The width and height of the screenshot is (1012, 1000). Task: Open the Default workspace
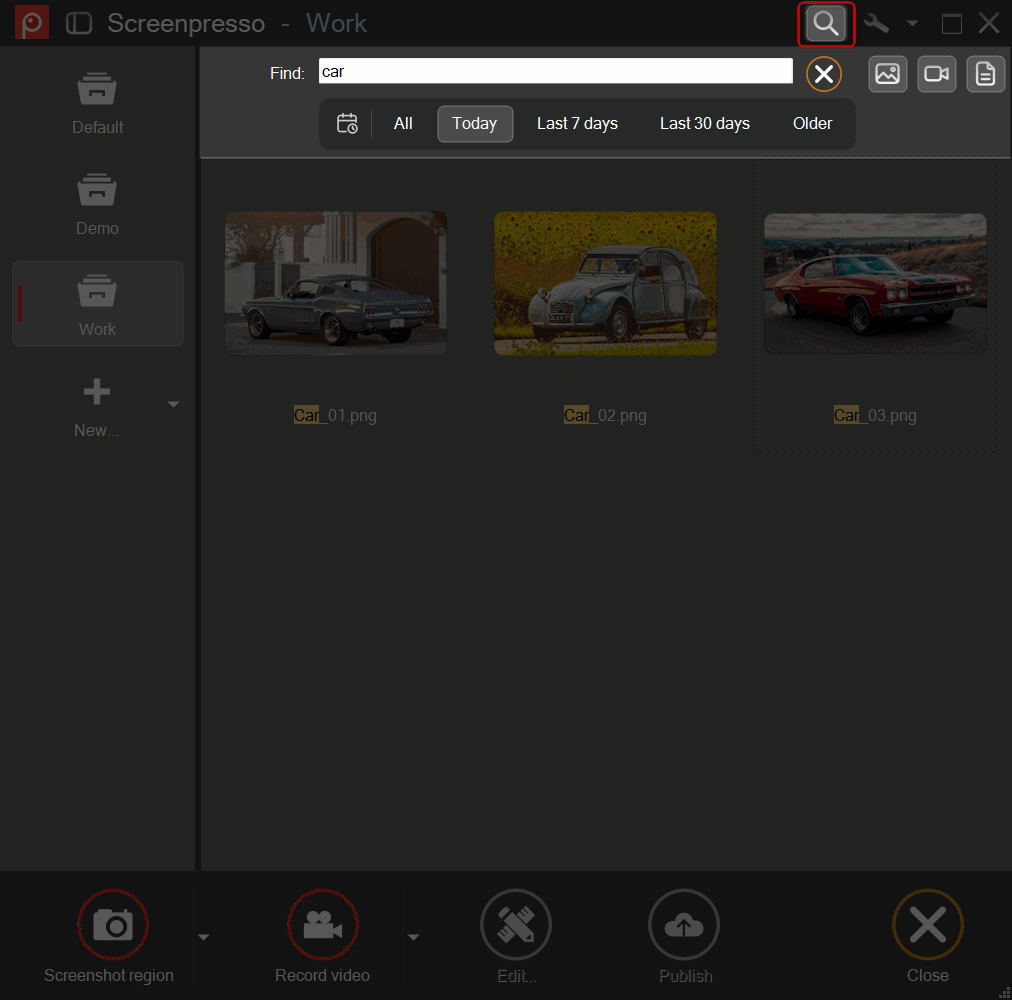pyautogui.click(x=97, y=104)
